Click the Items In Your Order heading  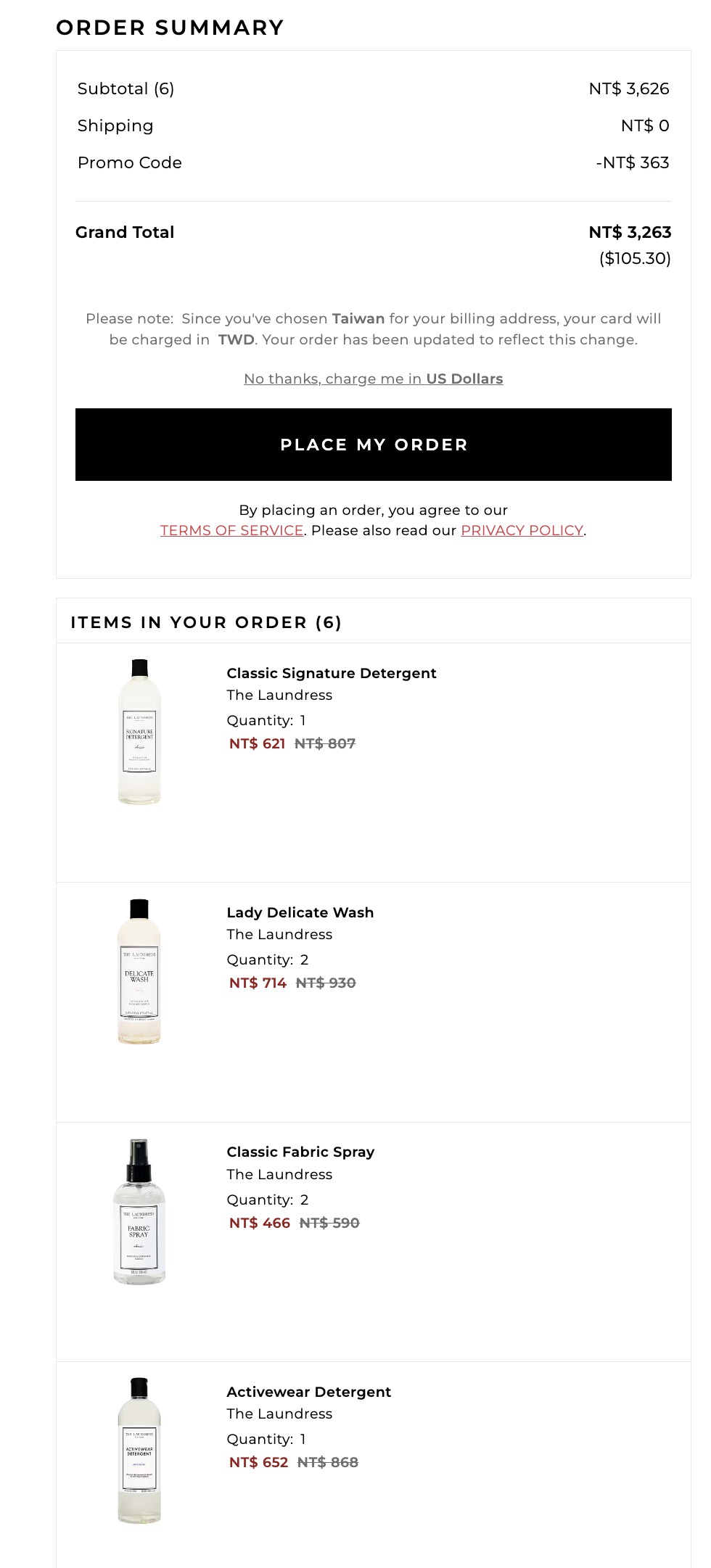[206, 622]
